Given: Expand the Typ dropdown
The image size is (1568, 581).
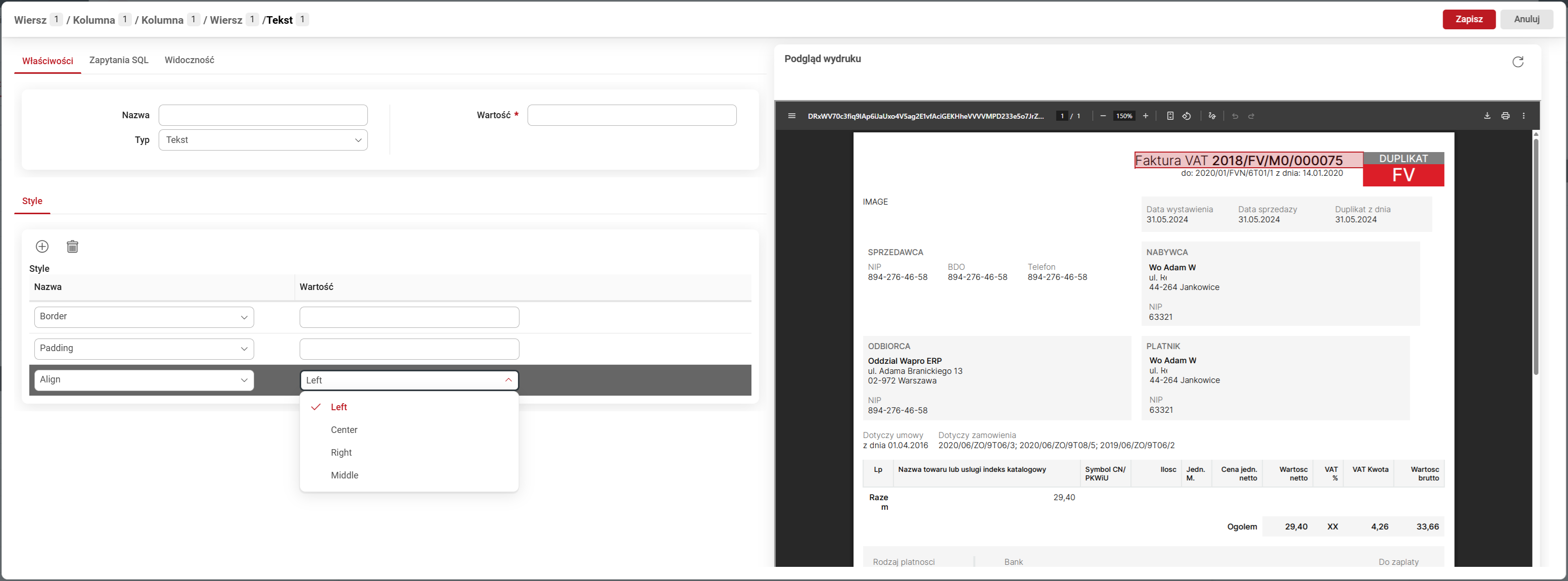Looking at the screenshot, I should click(263, 140).
